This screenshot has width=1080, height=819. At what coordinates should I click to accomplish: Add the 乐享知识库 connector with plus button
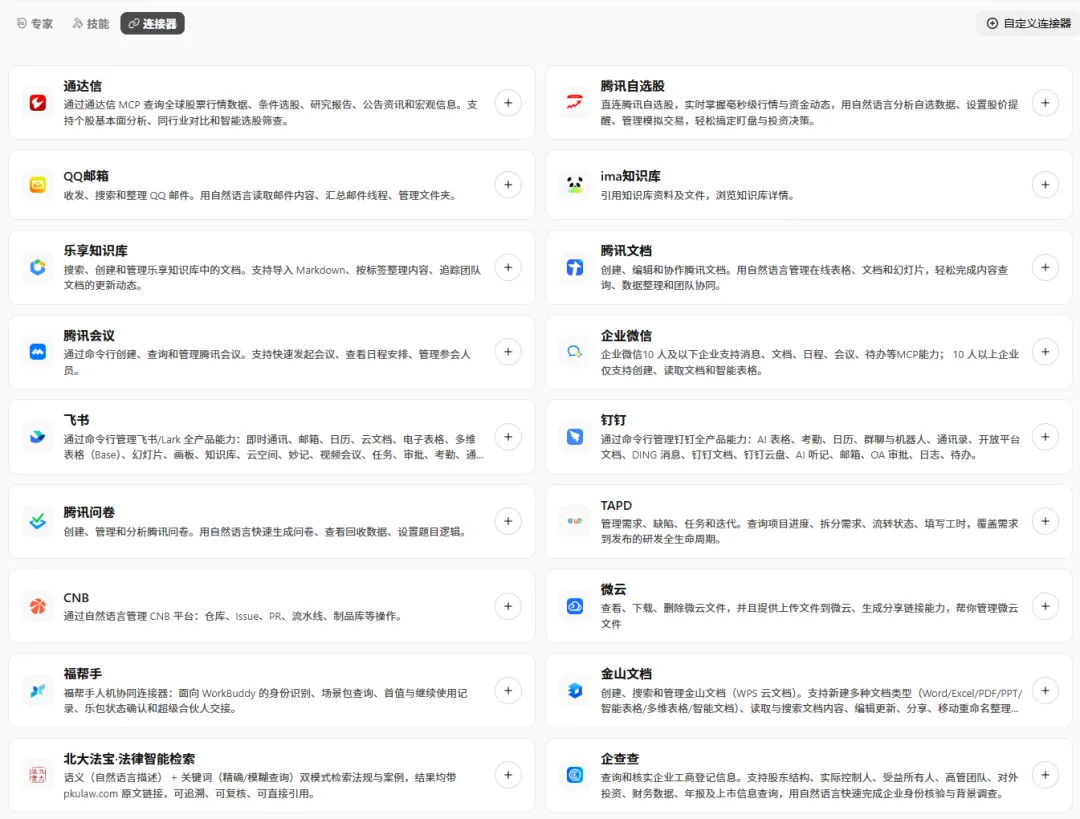point(508,267)
